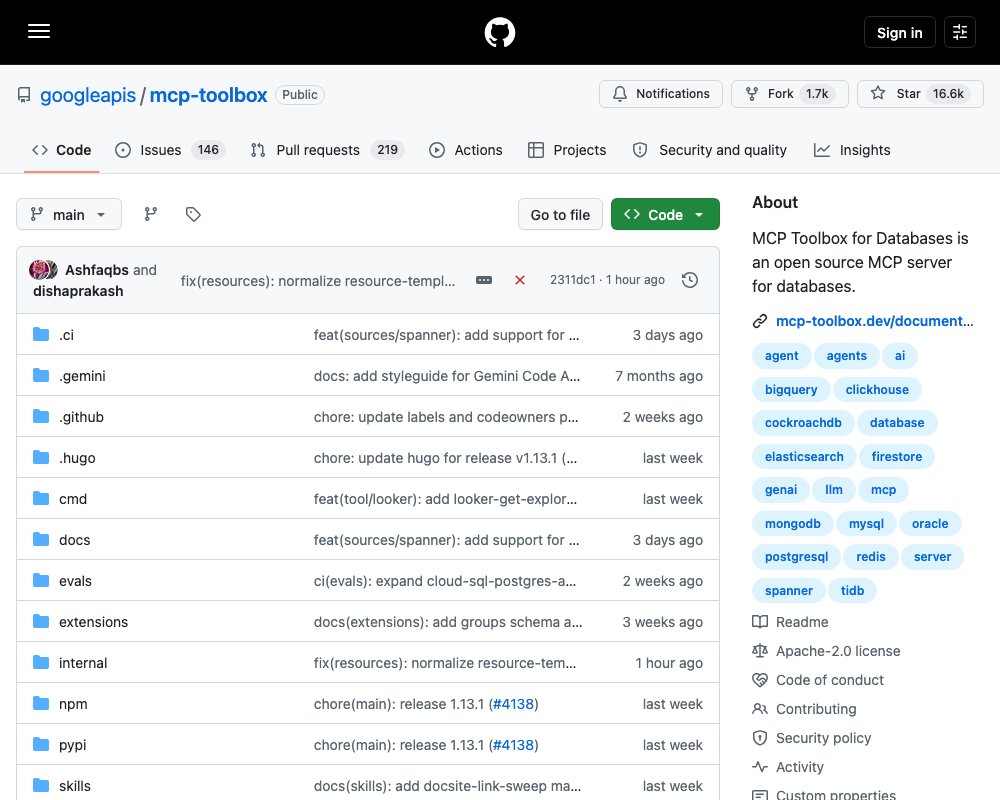
Task: Select the mongodb topic tag
Action: (793, 523)
